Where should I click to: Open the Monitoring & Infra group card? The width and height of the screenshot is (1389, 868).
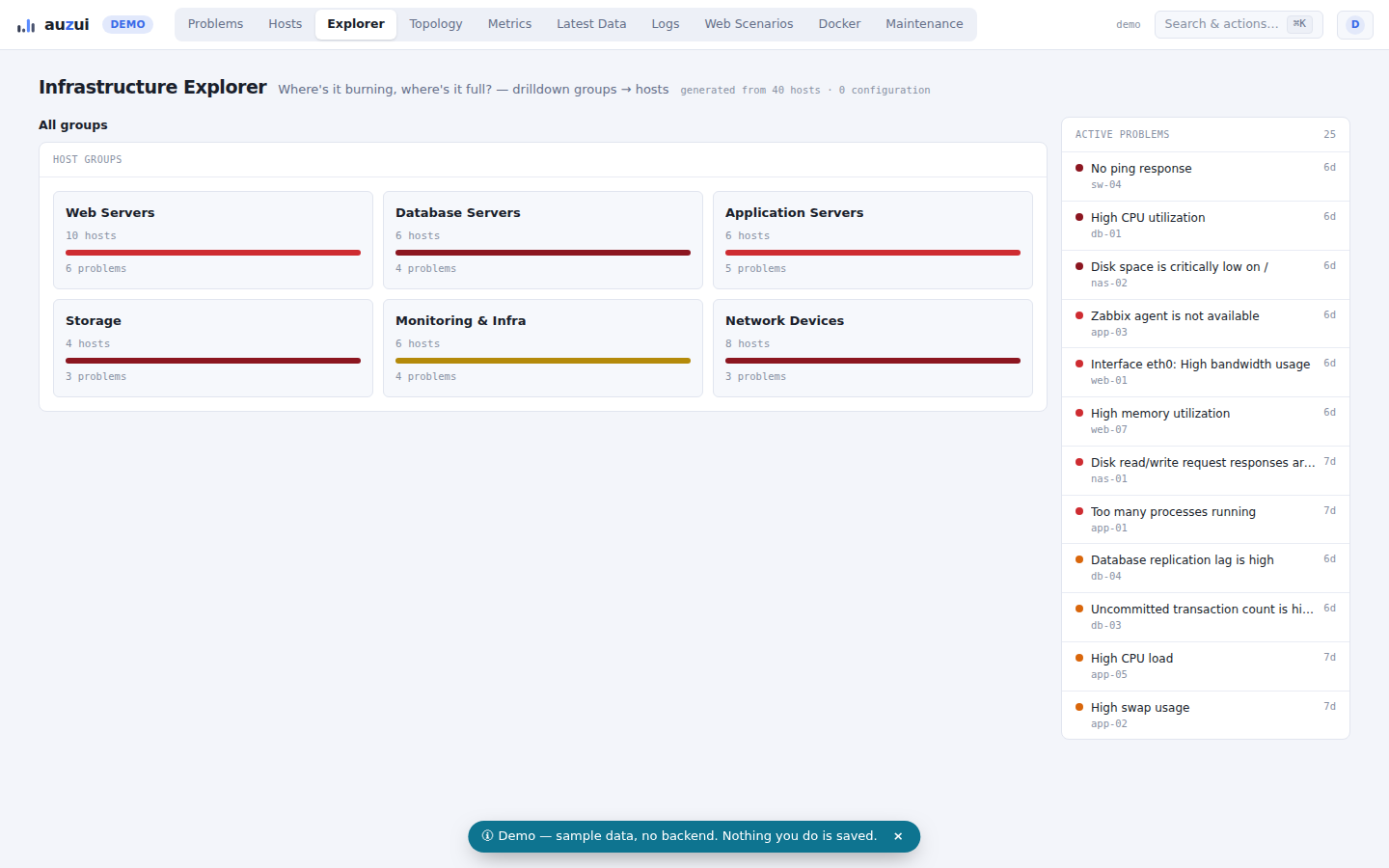click(543, 348)
